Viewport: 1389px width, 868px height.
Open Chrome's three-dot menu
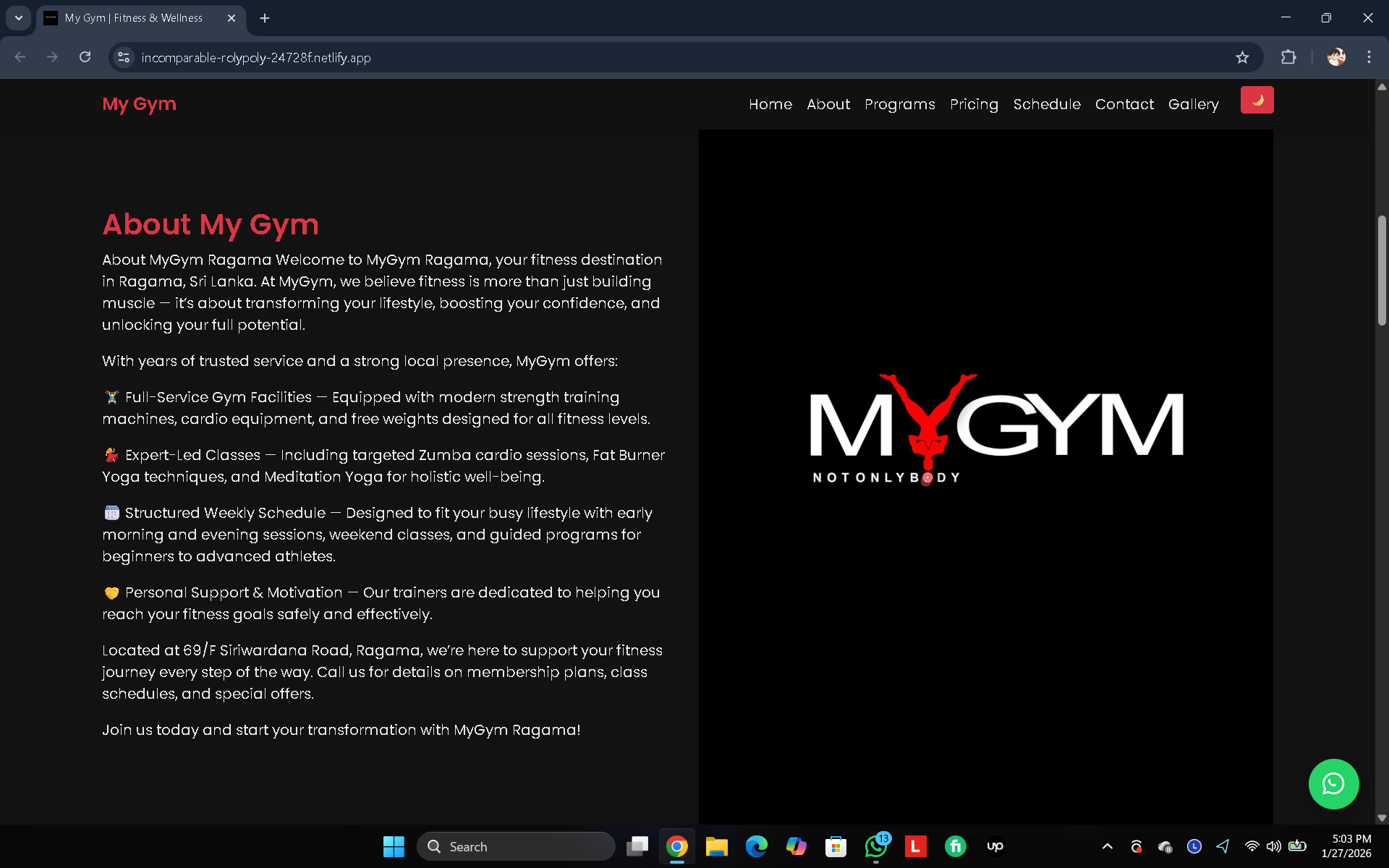(x=1369, y=57)
